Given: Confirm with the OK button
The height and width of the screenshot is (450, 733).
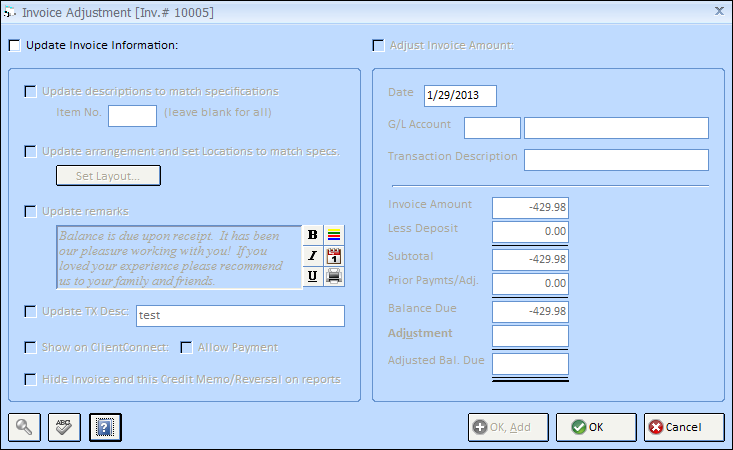Looking at the screenshot, I should click(596, 427).
